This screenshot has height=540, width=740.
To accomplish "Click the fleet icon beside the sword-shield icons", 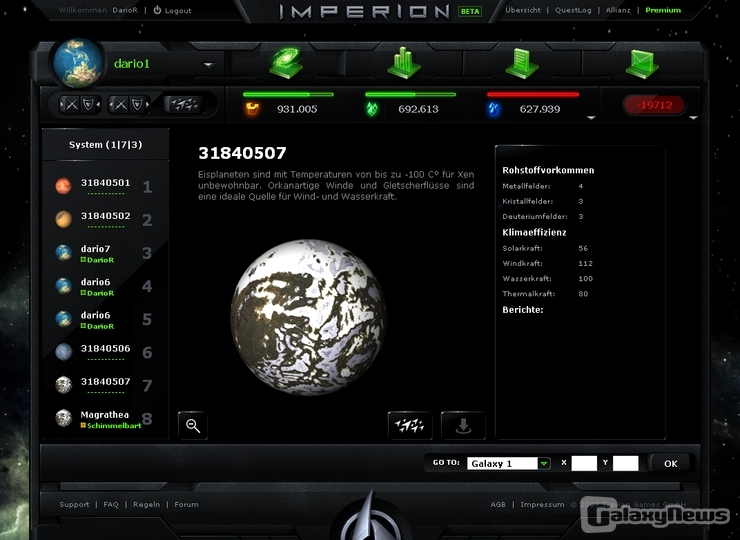I will [182, 104].
